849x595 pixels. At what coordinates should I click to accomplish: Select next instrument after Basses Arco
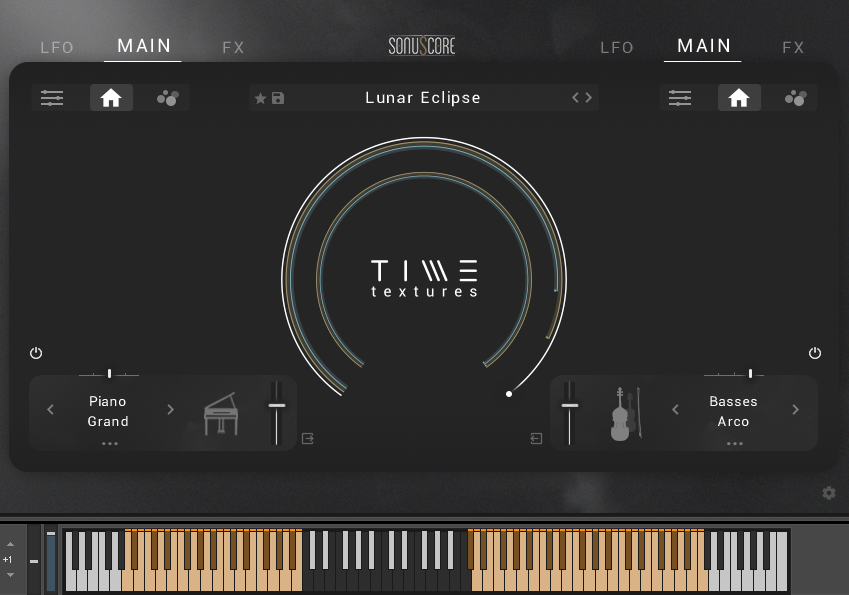click(795, 410)
